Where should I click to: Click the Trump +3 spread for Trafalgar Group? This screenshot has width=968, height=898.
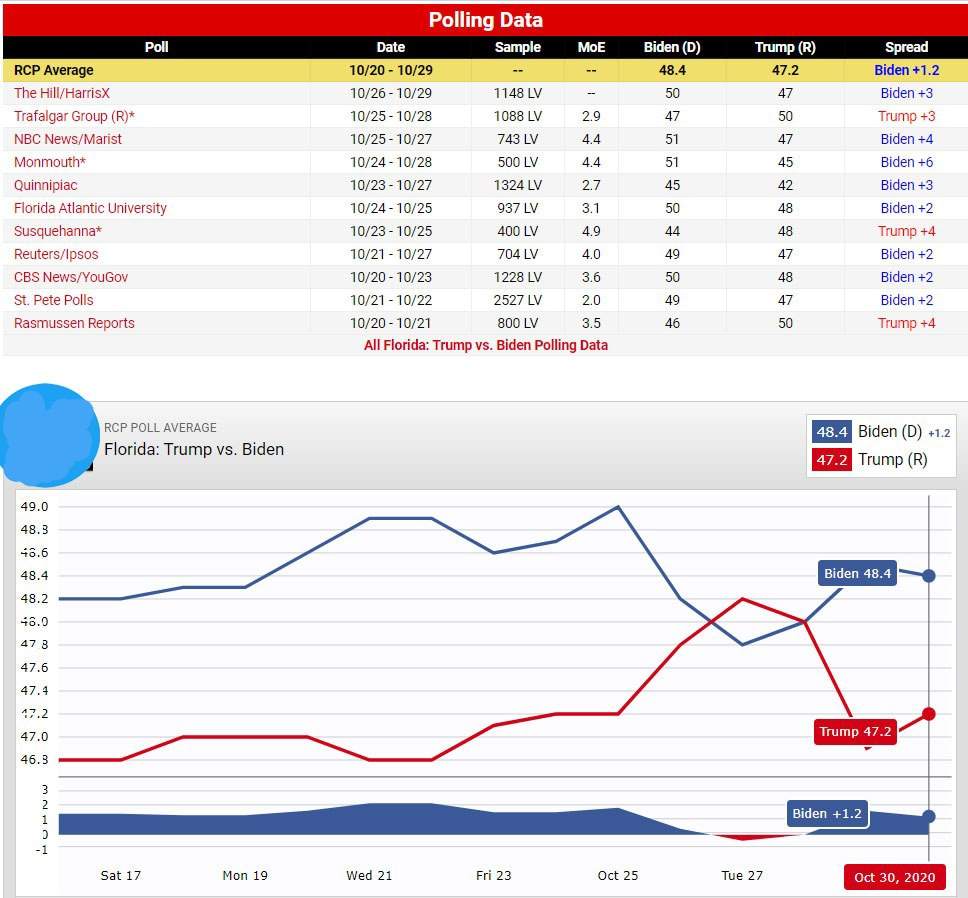coord(906,116)
